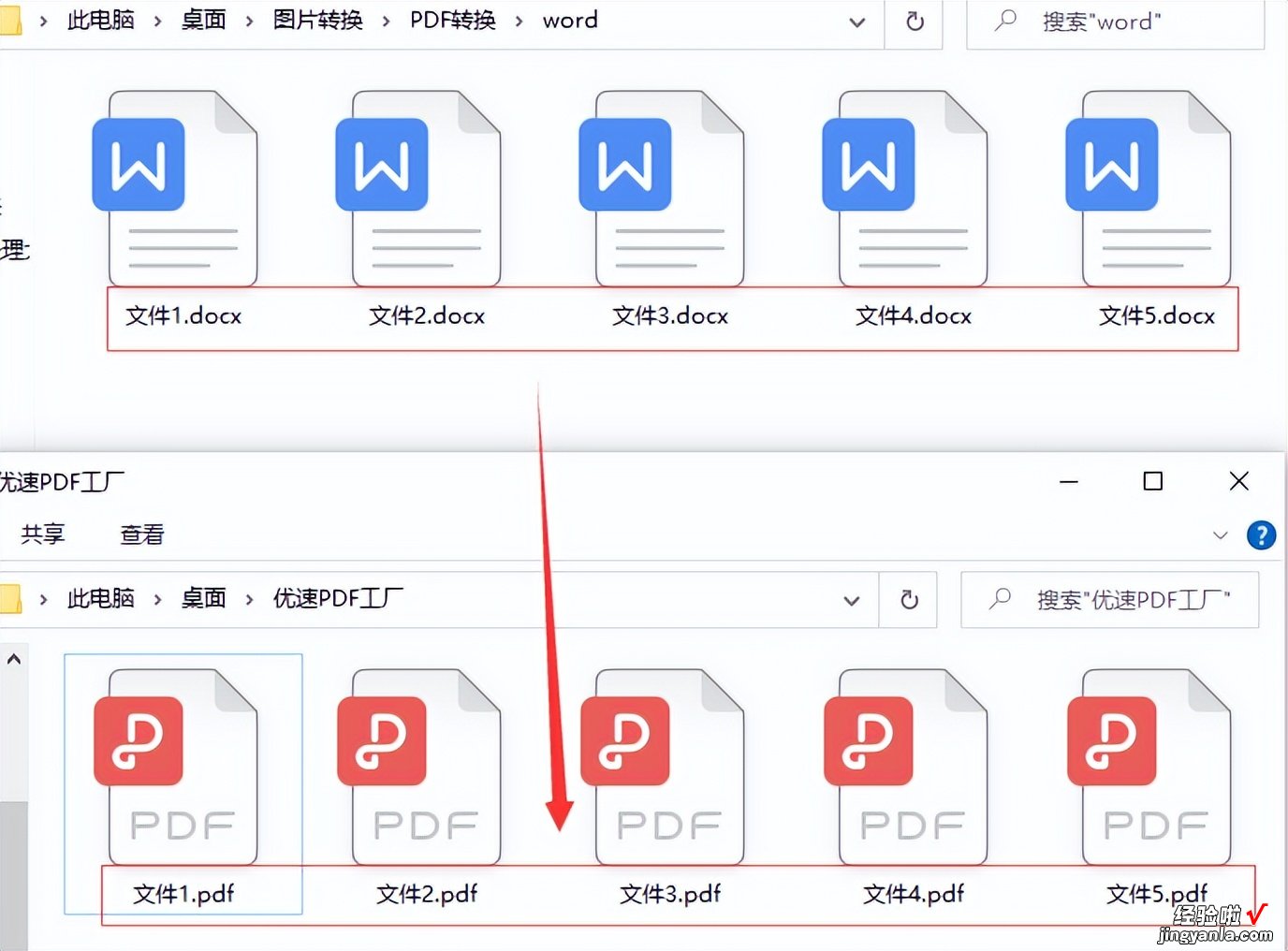Viewport: 1288px width, 951px height.
Task: Expand chevron after 图片转换 in path
Action: [x=386, y=22]
